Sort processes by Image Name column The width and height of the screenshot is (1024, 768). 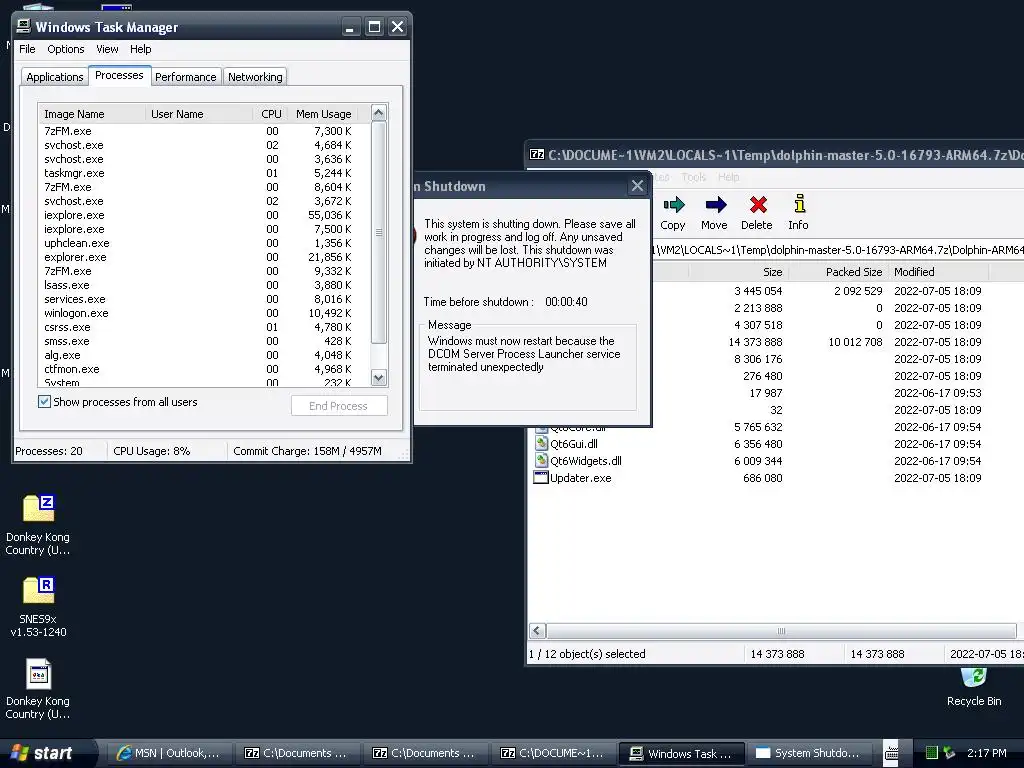click(91, 114)
